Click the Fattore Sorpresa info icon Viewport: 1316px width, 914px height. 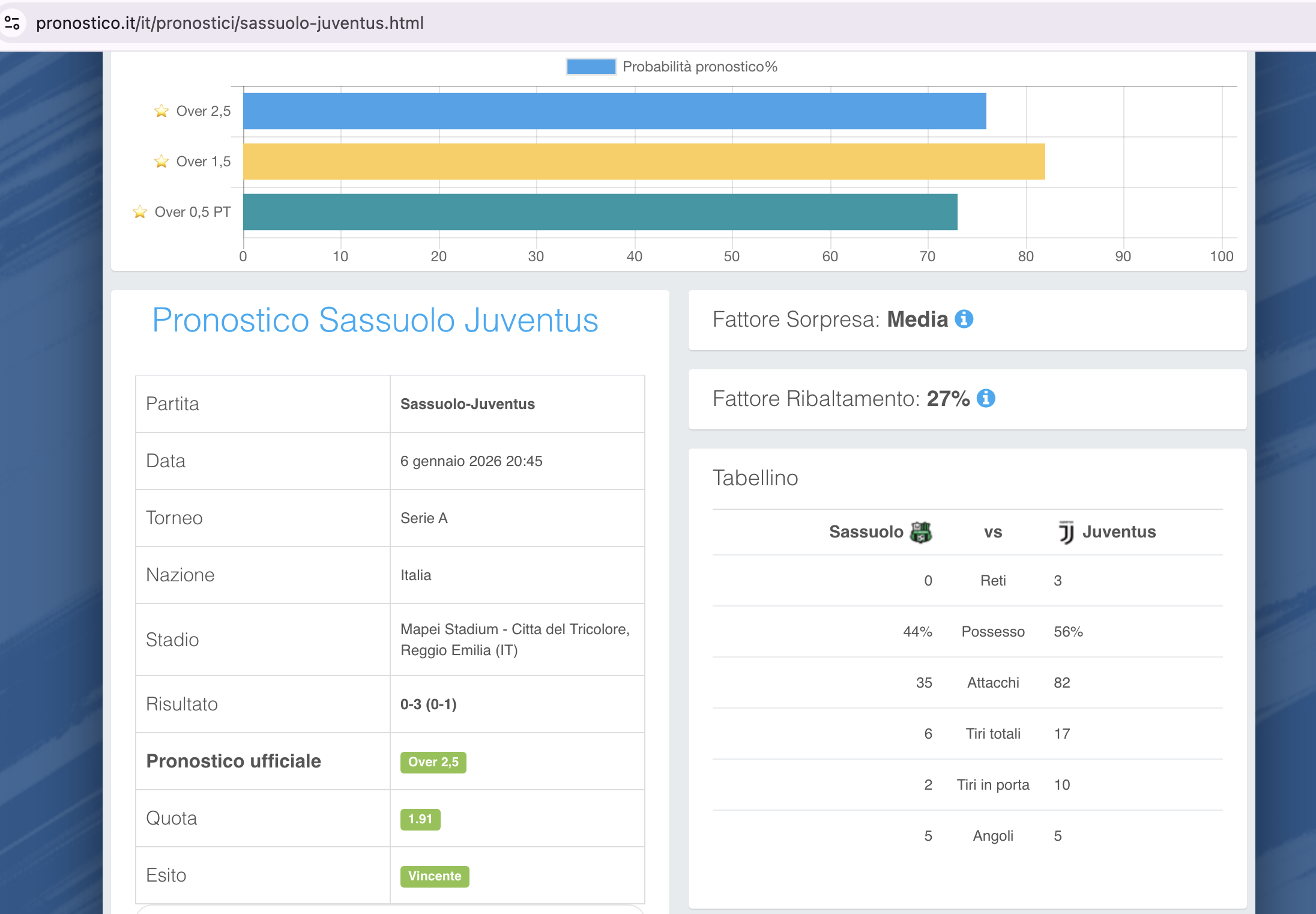click(964, 319)
